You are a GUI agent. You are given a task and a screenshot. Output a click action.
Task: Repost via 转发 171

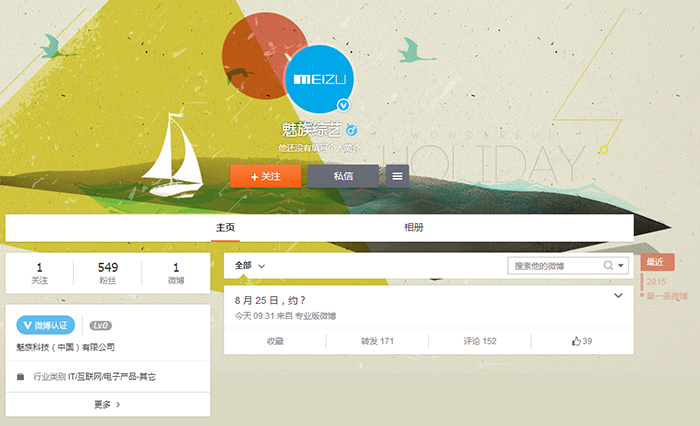click(x=377, y=341)
